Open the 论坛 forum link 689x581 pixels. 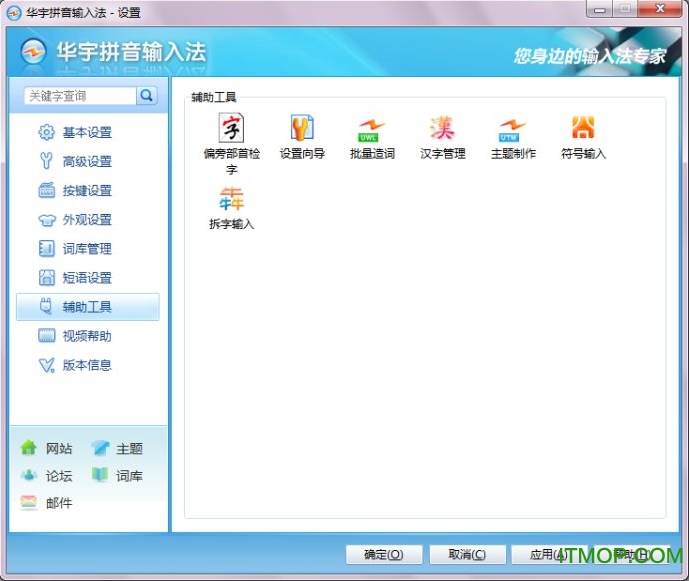pyautogui.click(x=59, y=476)
